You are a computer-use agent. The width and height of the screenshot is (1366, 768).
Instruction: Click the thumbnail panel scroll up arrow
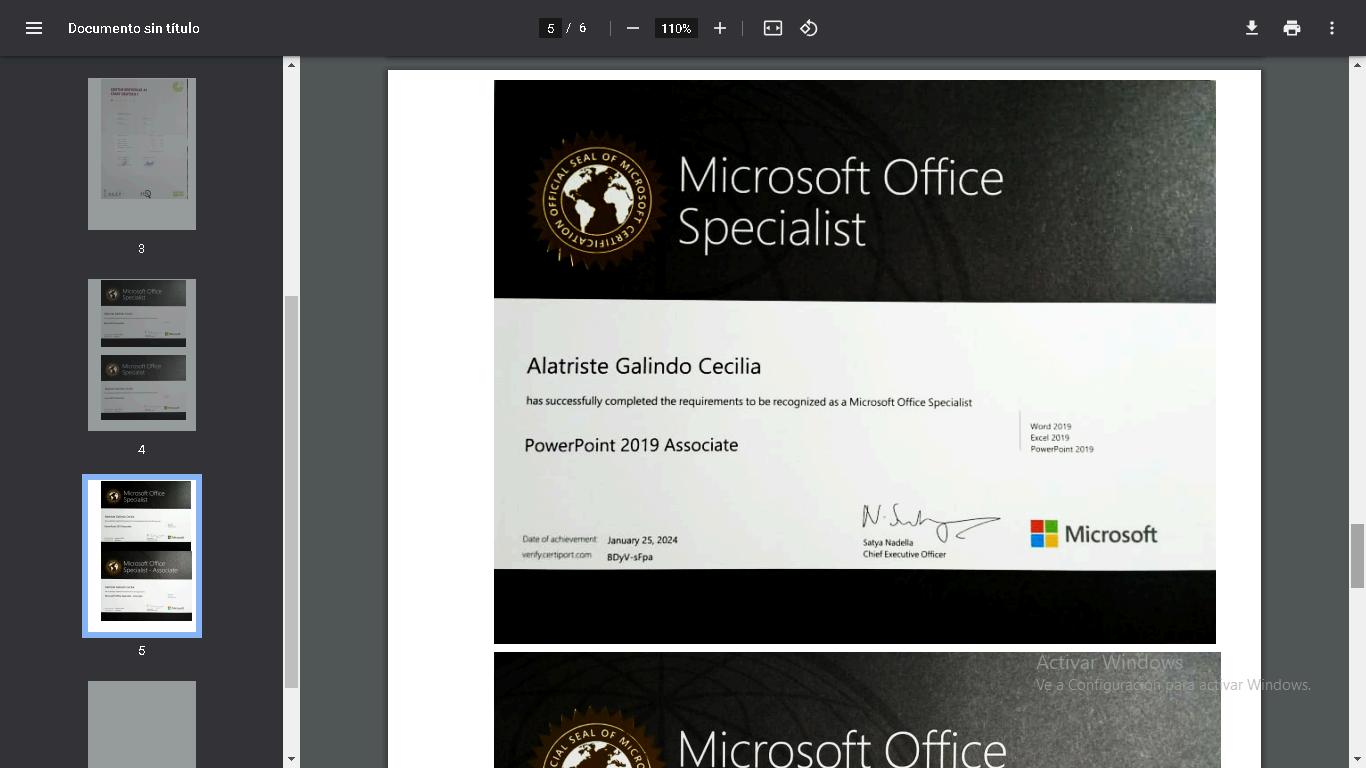point(292,65)
